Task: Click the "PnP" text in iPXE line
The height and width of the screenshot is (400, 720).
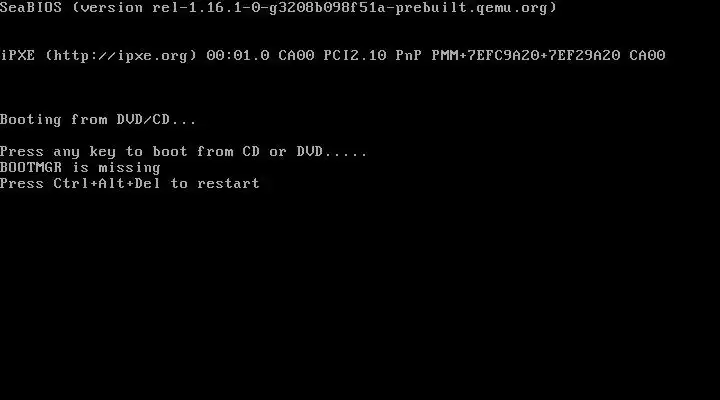Action: [409, 56]
